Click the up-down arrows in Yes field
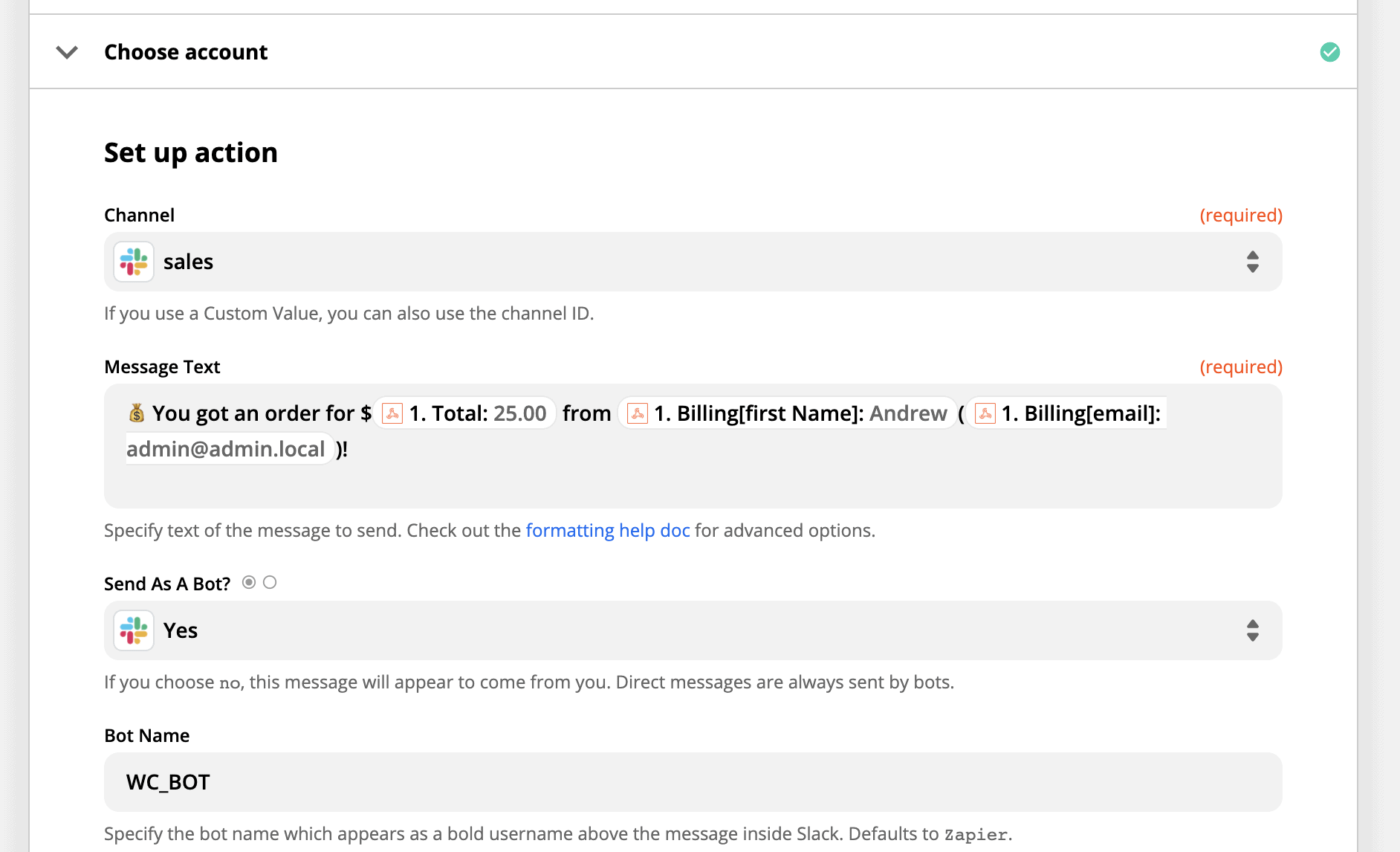 (1252, 630)
